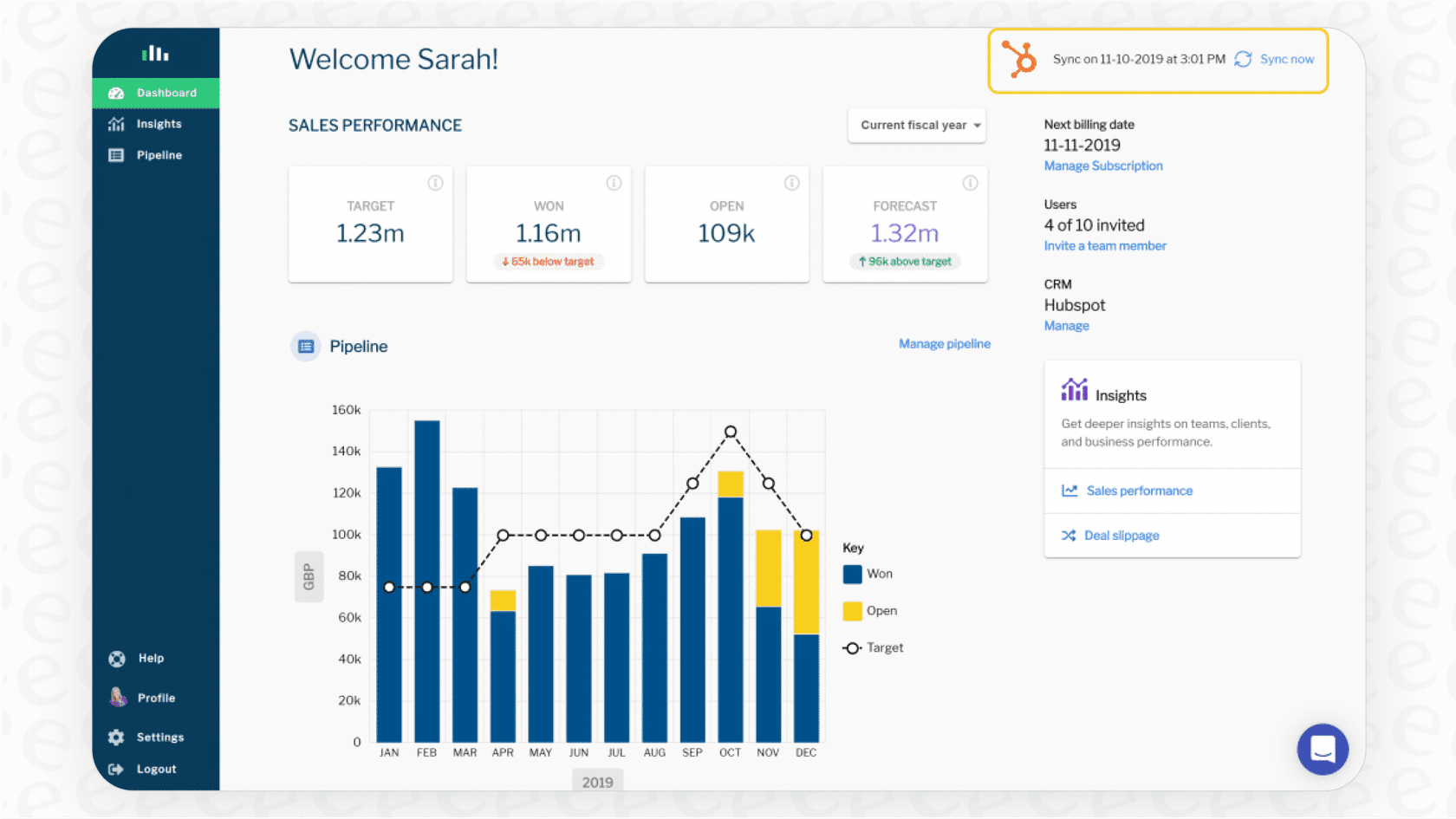Click the bar chart logo at sidebar top

pyautogui.click(x=154, y=52)
